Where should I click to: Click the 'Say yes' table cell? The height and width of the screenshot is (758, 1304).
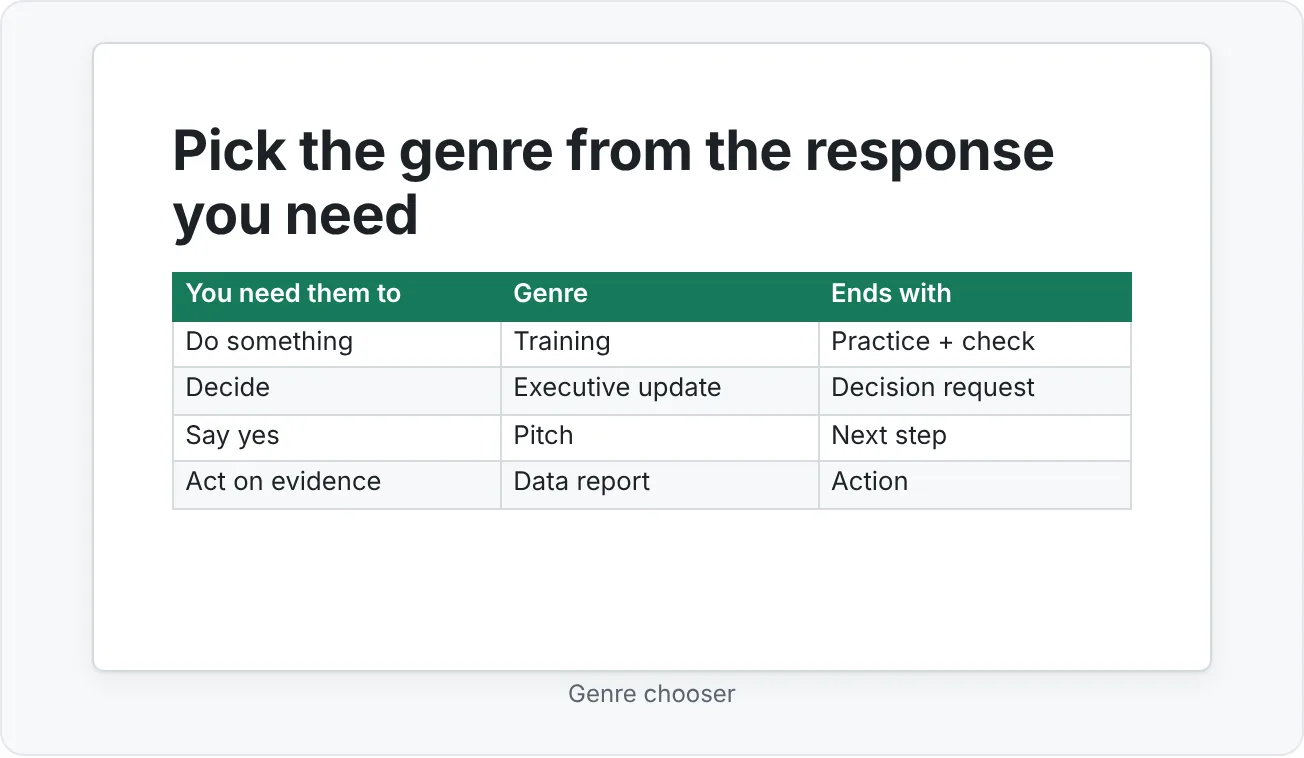pyautogui.click(x=337, y=437)
